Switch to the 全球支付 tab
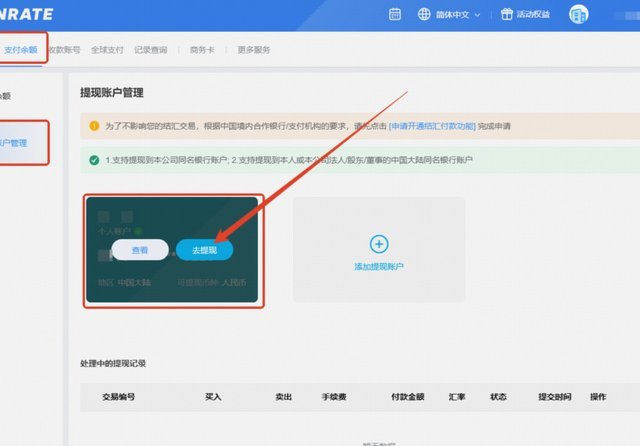The height and width of the screenshot is (446, 640). click(107, 50)
